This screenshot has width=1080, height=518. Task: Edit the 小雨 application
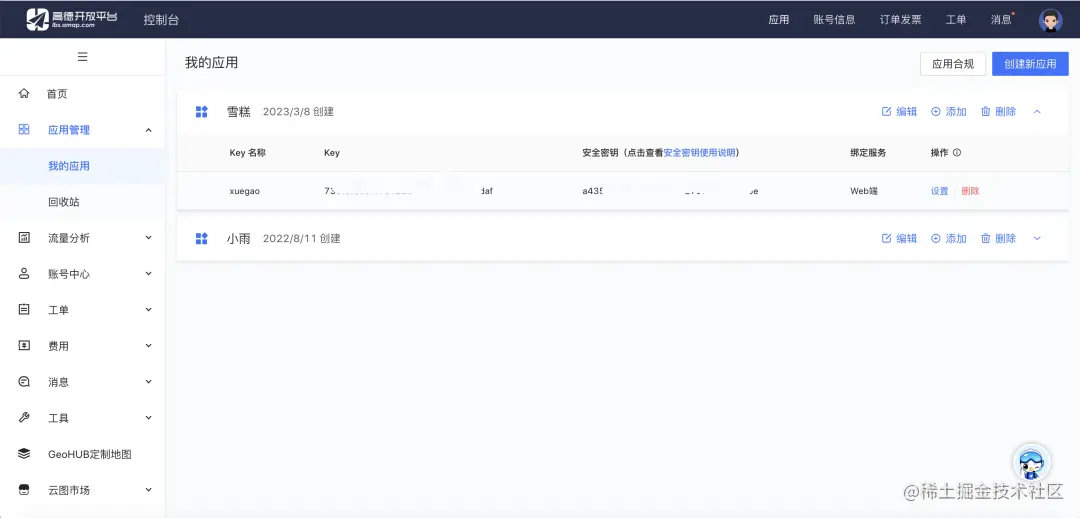900,238
